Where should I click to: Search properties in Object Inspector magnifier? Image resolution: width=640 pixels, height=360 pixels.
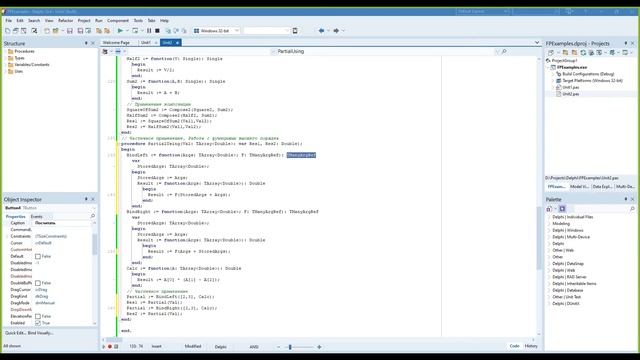93,216
